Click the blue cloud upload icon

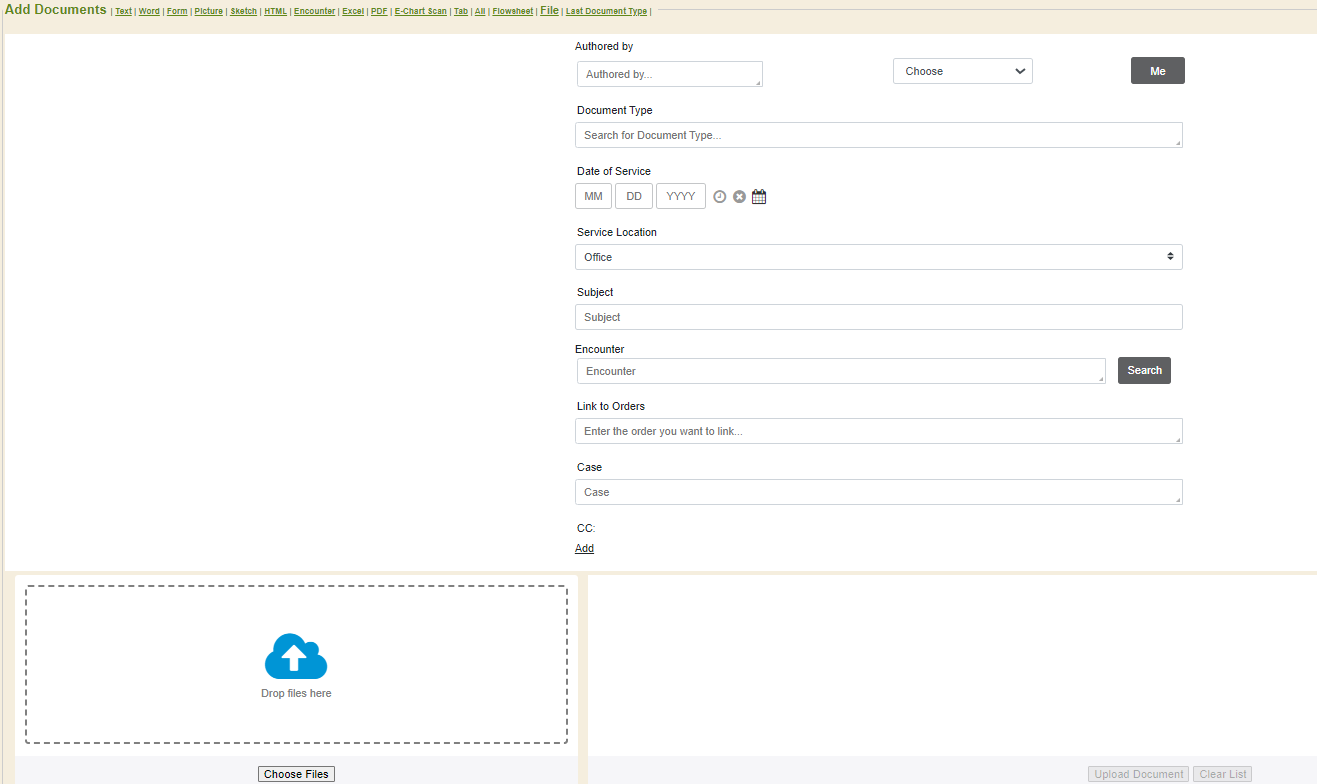coord(295,657)
